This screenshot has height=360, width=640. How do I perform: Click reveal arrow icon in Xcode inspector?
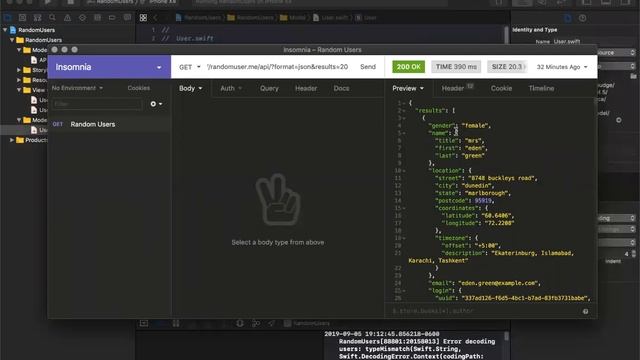(x=619, y=120)
